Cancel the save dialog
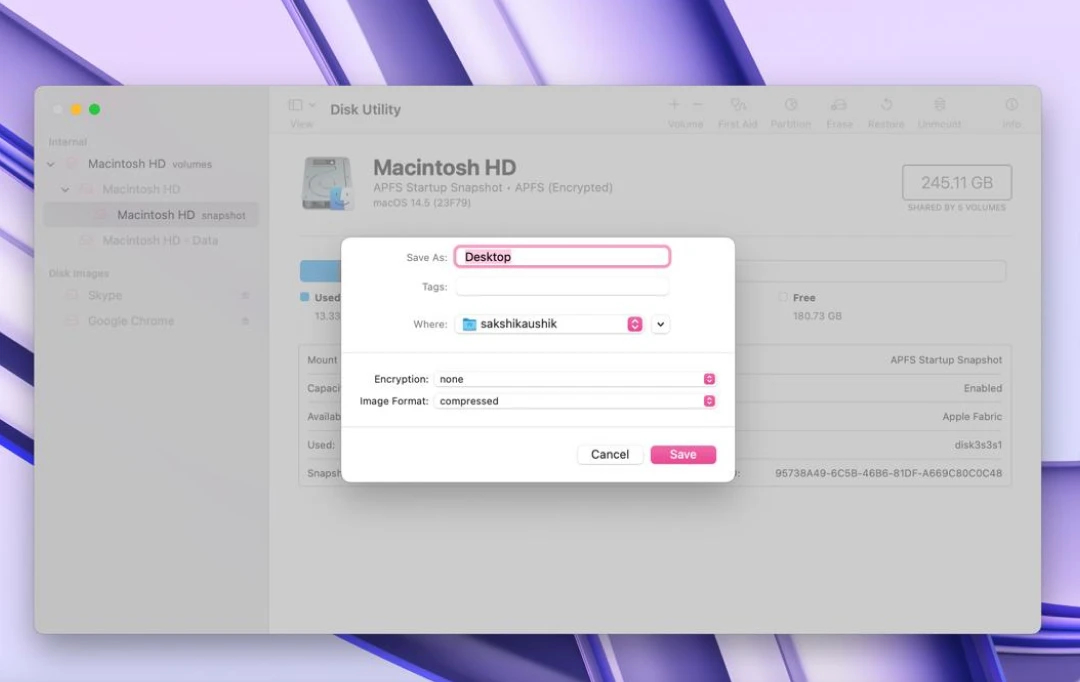 610,455
